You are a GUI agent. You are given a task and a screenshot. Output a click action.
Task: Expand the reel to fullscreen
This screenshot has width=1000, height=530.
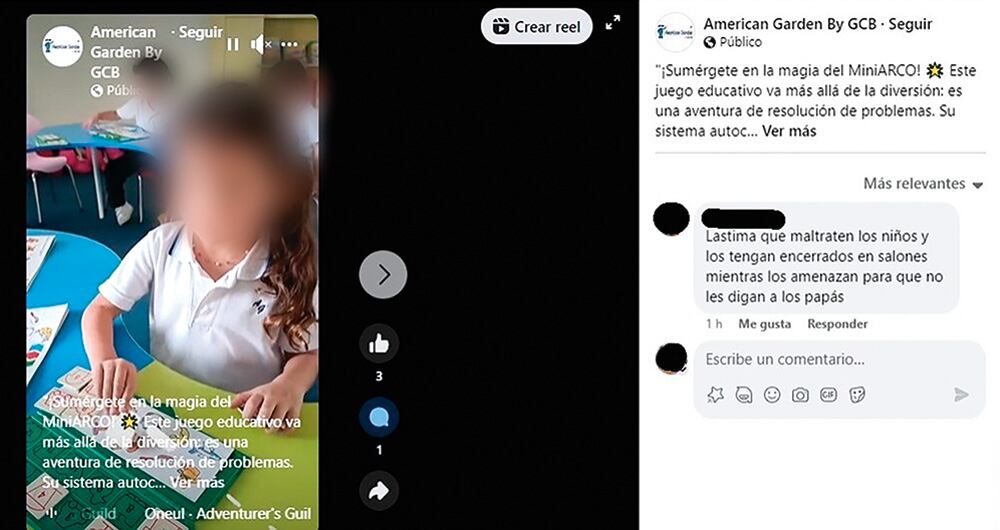[x=613, y=23]
